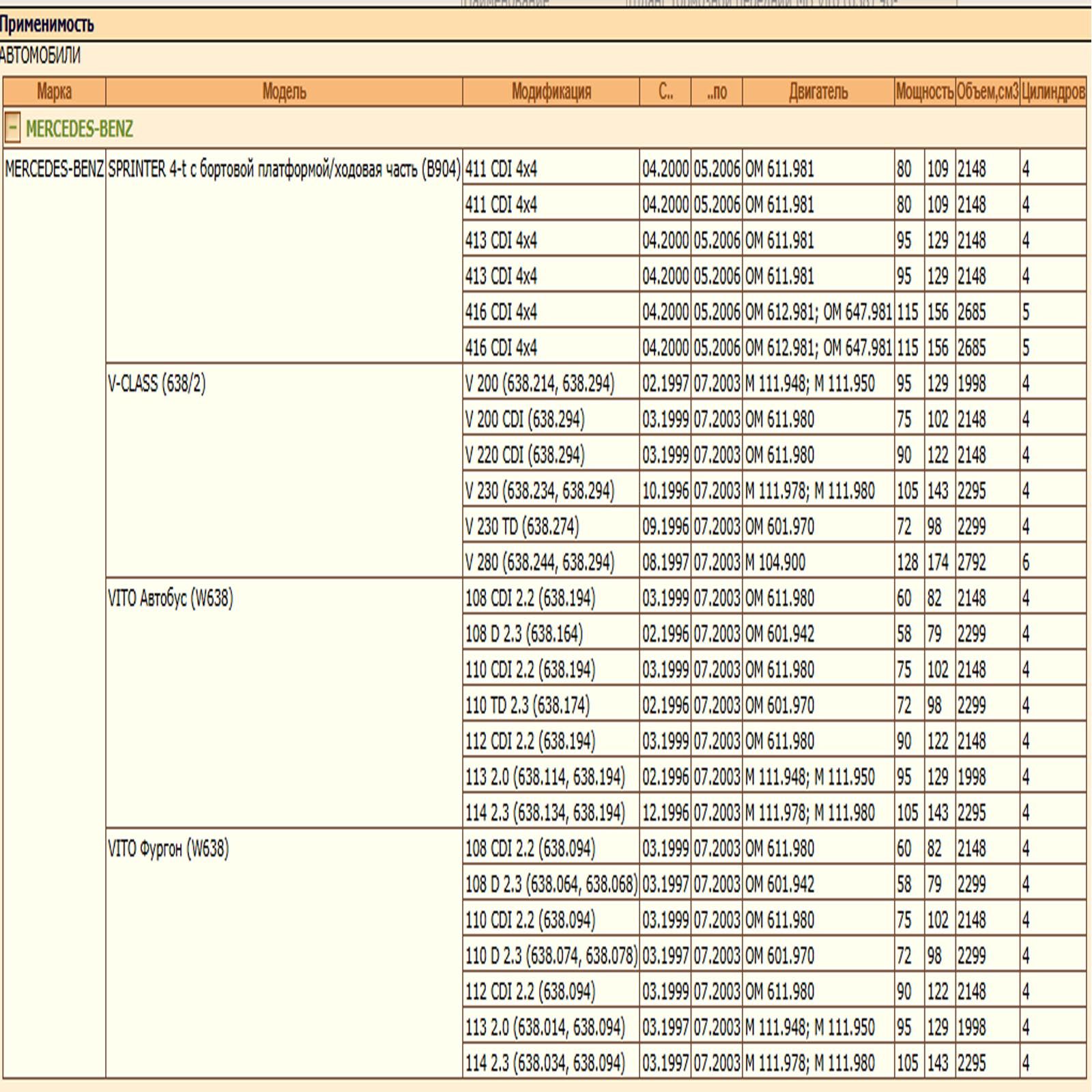Click the green MERCEDES-BENZ group title
1092x1092 pixels.
point(79,128)
